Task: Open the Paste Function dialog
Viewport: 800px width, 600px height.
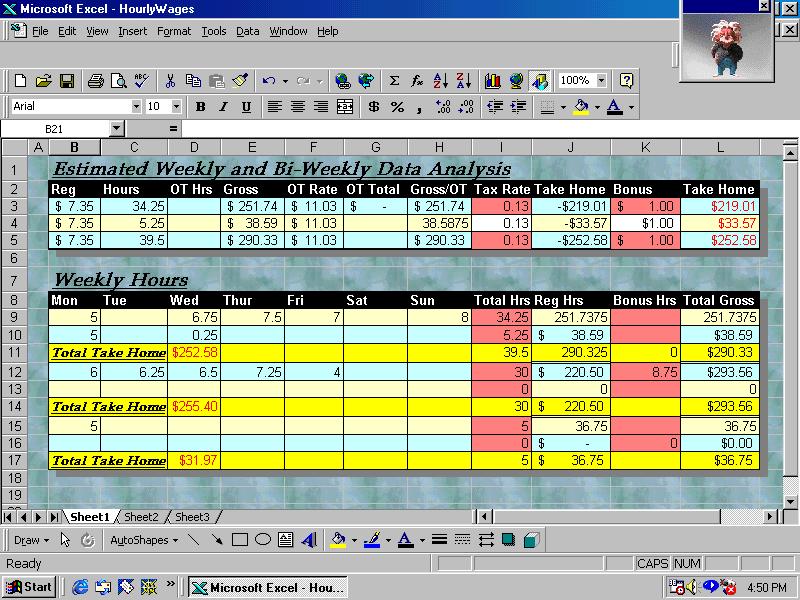Action: (416, 81)
